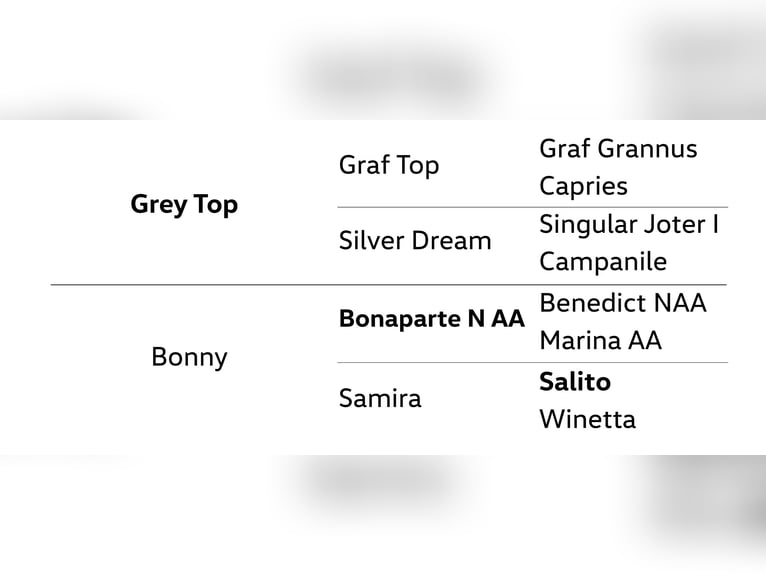
Task: Select the bold Bonaparte N AA entry
Action: tap(431, 319)
